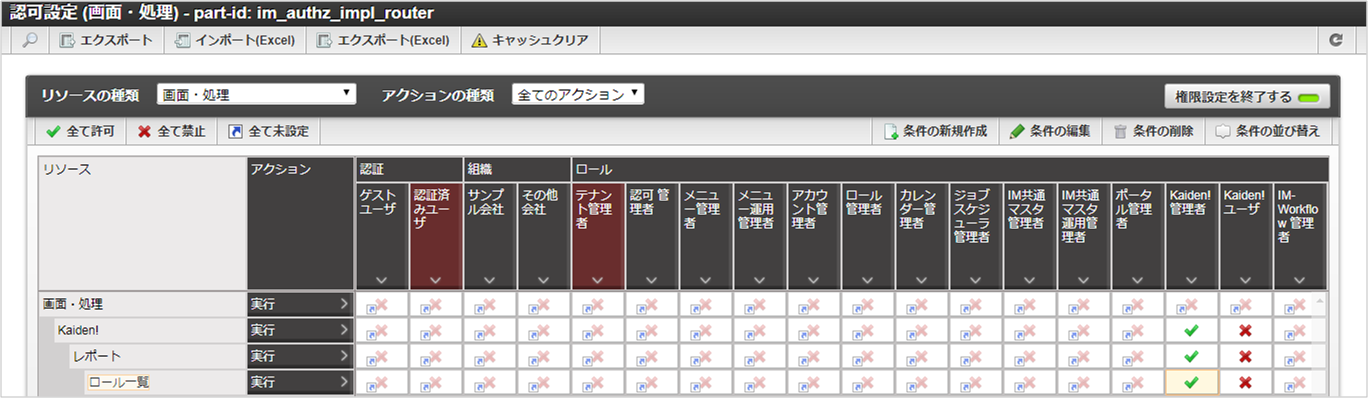This screenshot has height=398, width=1368.
Task: Toggle Kaiden!管理者 permission for ロール一覧
Action: (1191, 382)
